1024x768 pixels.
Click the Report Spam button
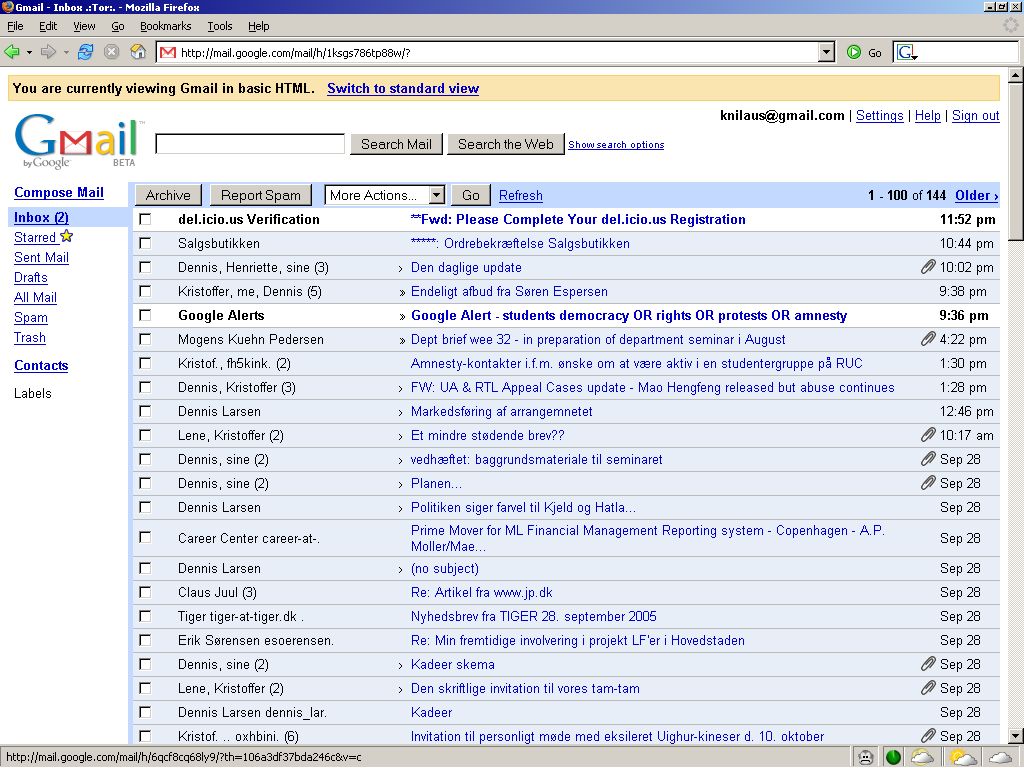(x=260, y=195)
